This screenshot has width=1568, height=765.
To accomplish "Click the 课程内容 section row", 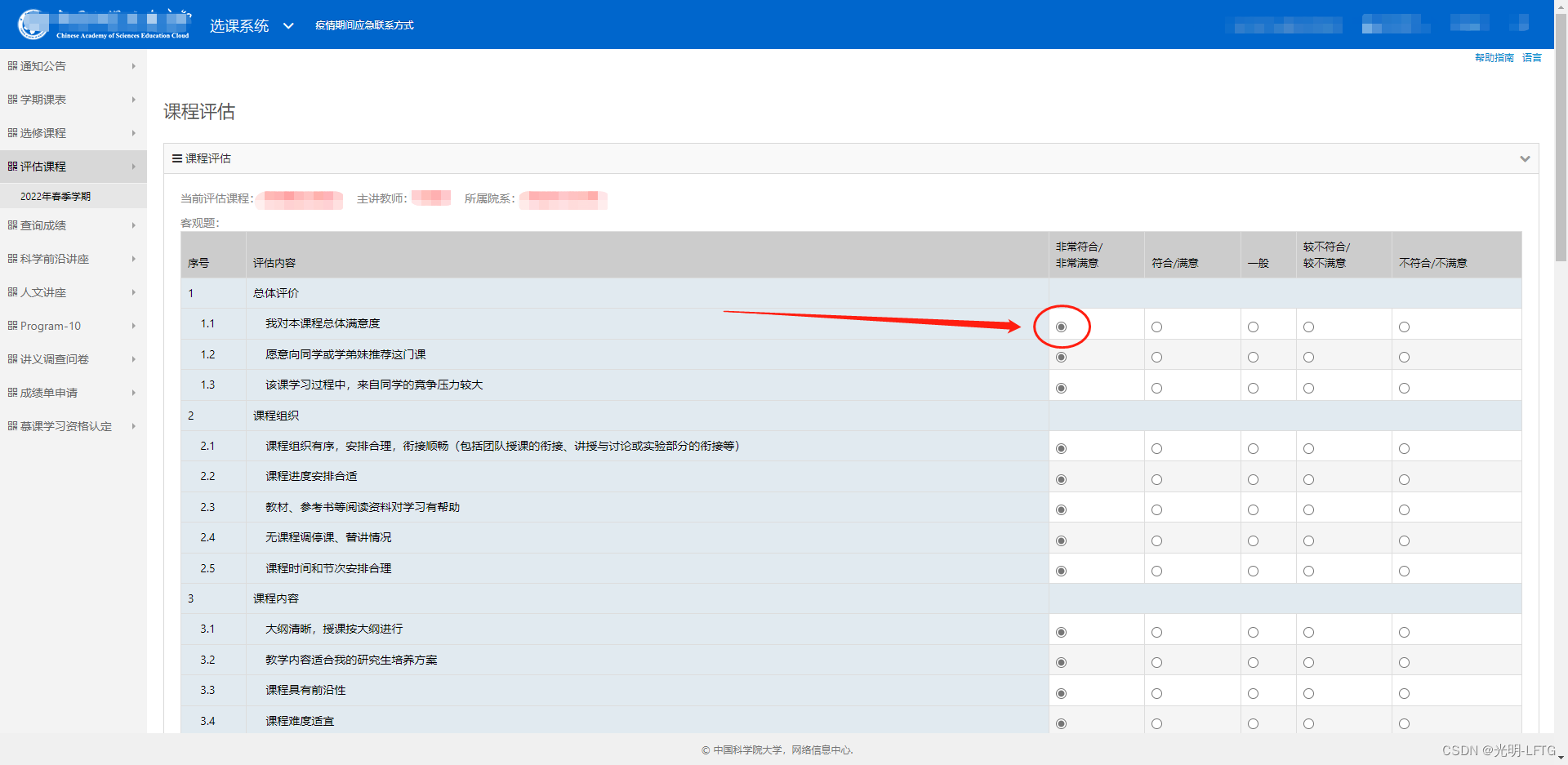I will coord(851,598).
